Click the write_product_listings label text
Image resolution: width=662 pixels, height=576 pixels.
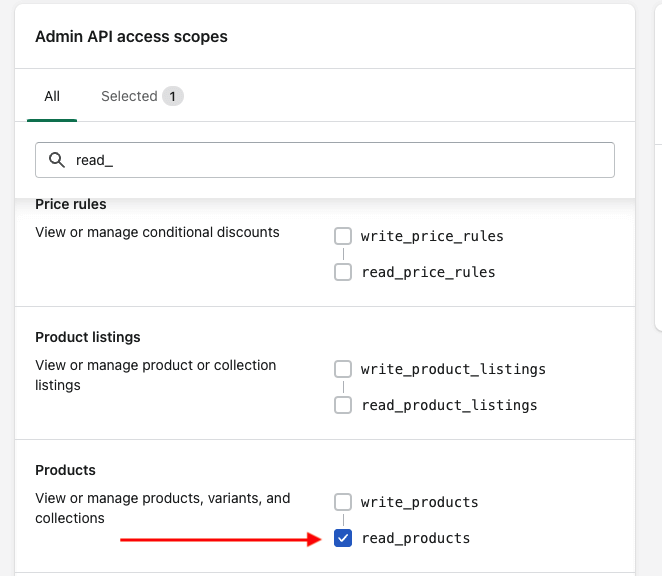pos(453,369)
